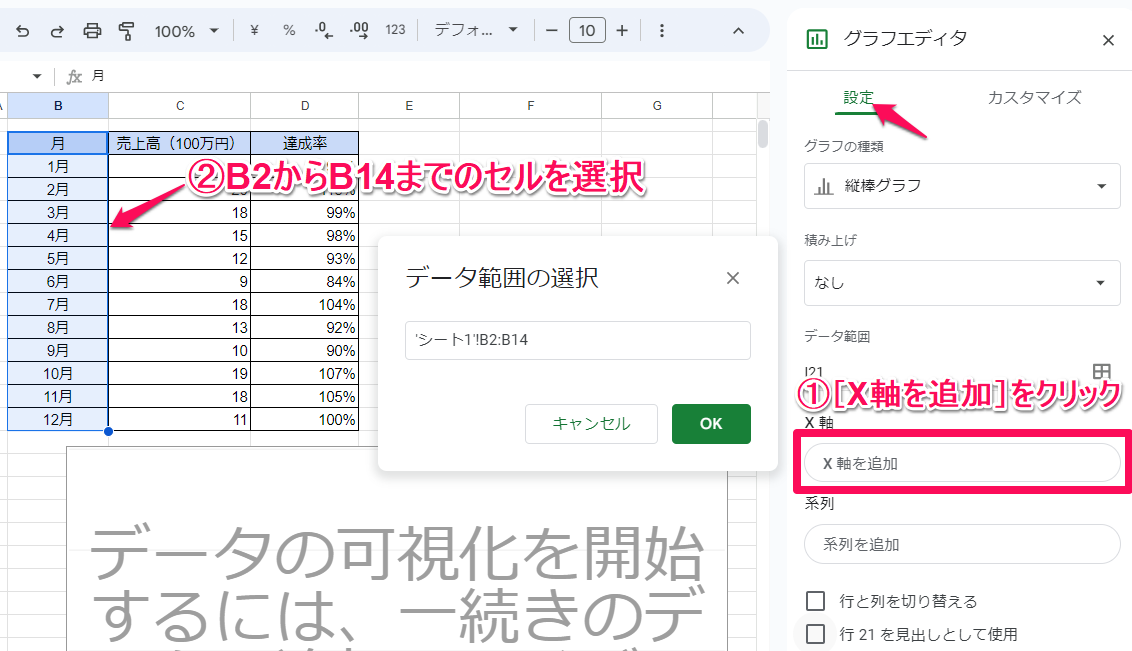
Task: Confirm range with the OK button
Action: tap(711, 424)
